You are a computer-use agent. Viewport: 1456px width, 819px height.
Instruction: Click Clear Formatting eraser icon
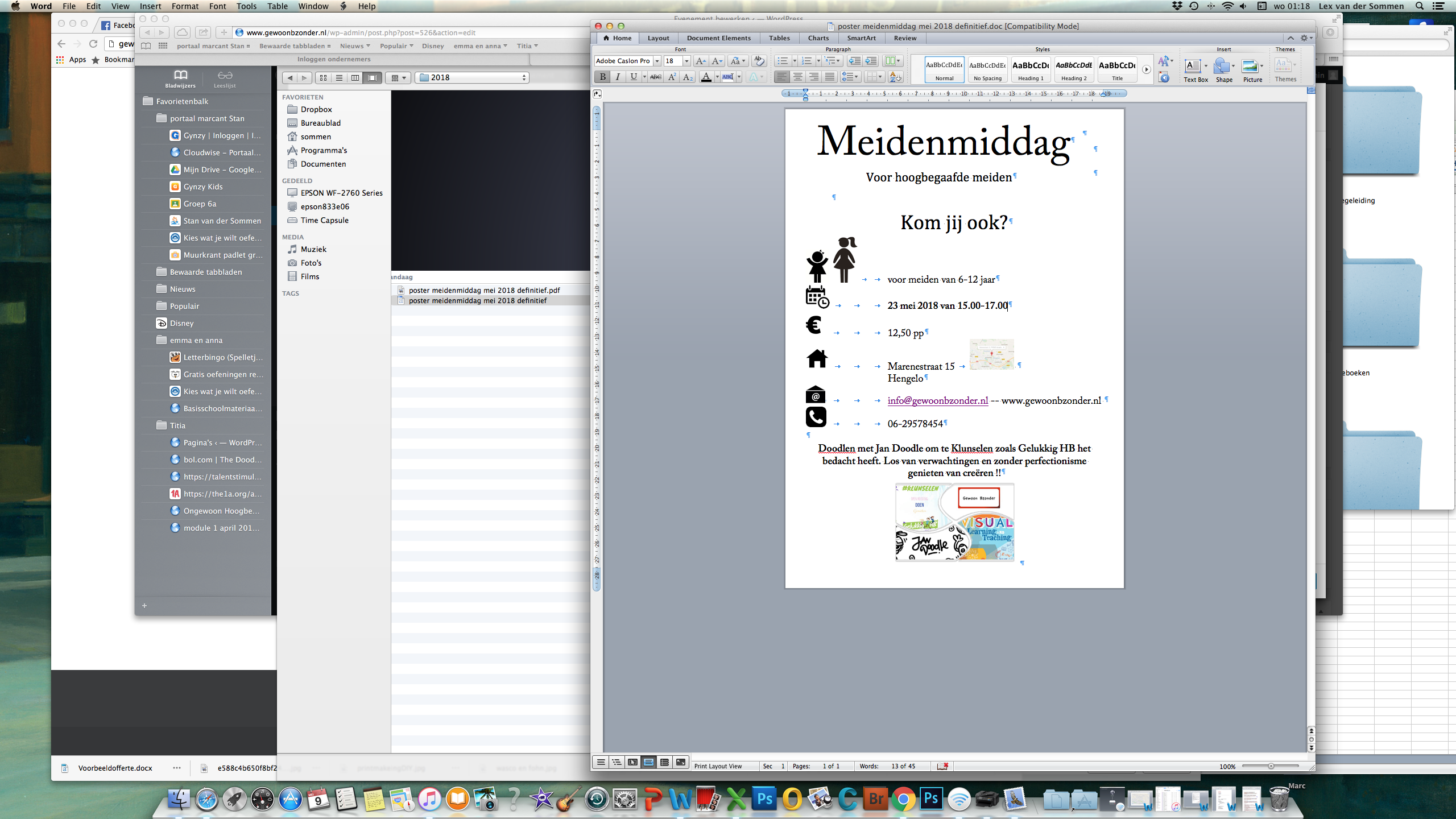tap(759, 61)
